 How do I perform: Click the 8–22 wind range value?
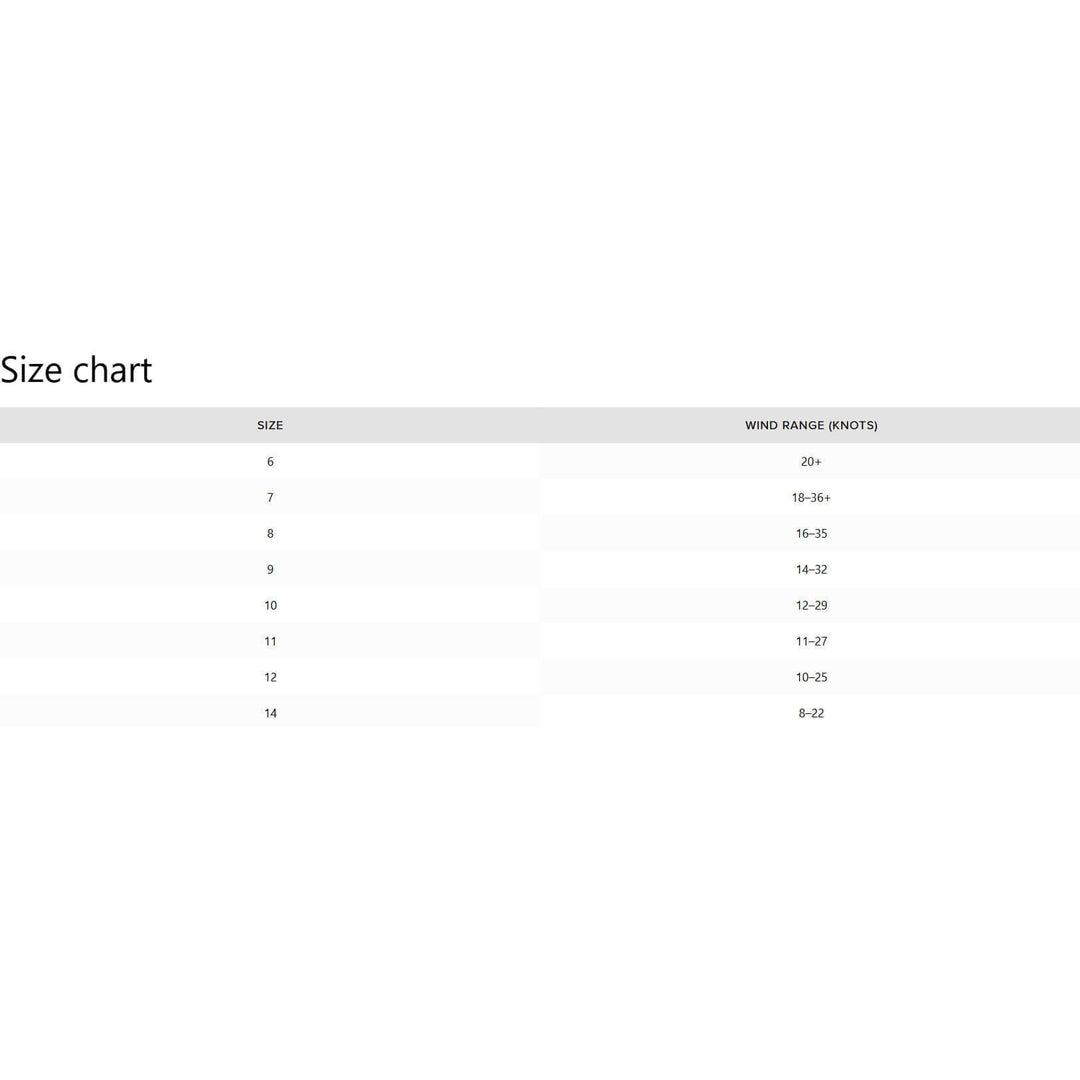[x=811, y=714]
